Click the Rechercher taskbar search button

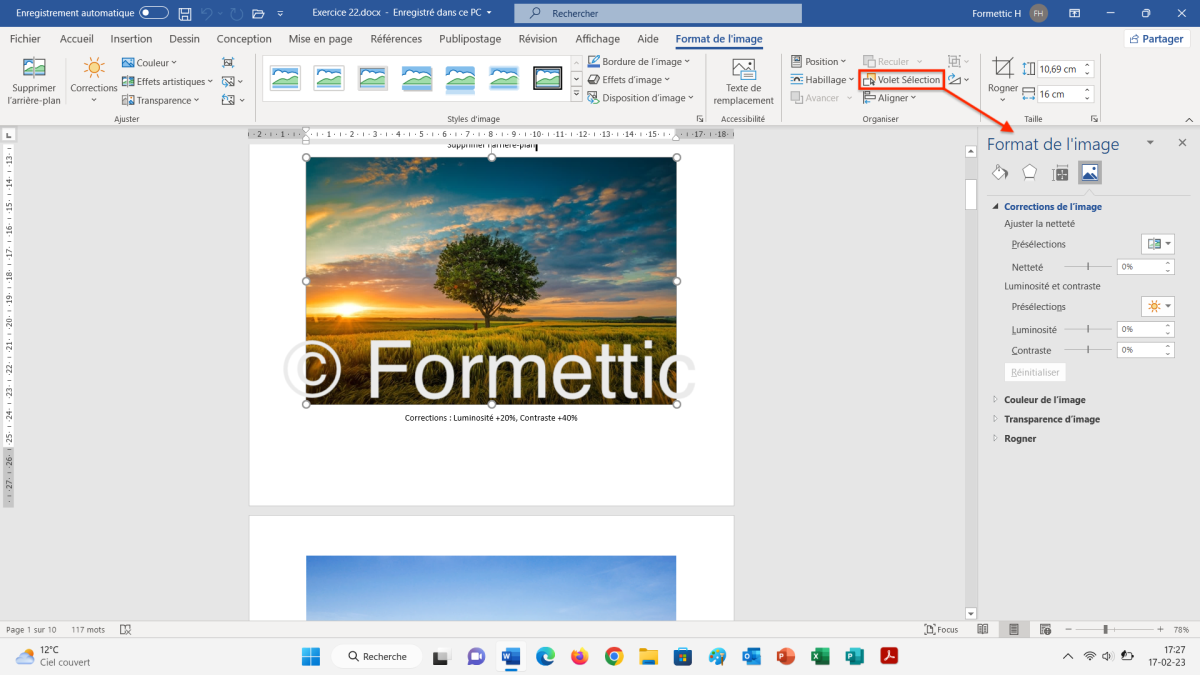[x=378, y=656]
